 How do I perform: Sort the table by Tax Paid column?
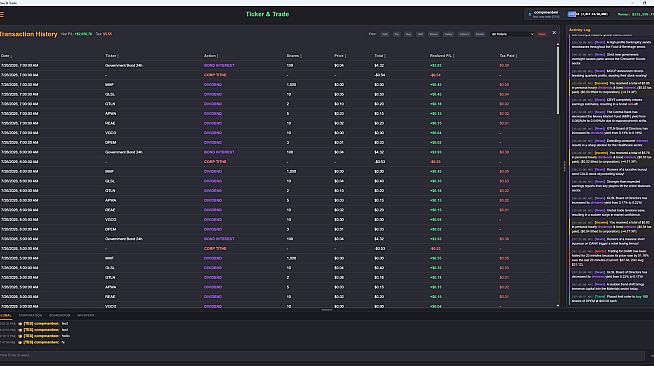click(508, 55)
